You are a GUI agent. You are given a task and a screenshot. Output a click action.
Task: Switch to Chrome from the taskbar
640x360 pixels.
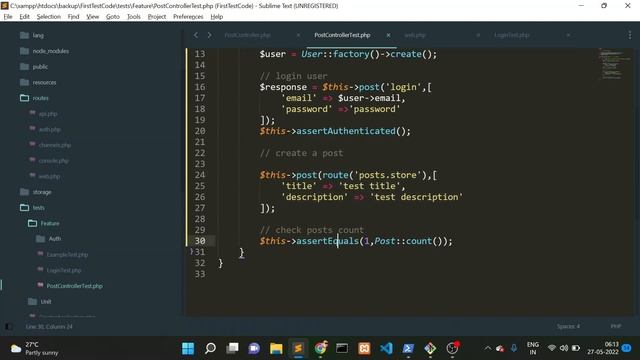pos(321,348)
